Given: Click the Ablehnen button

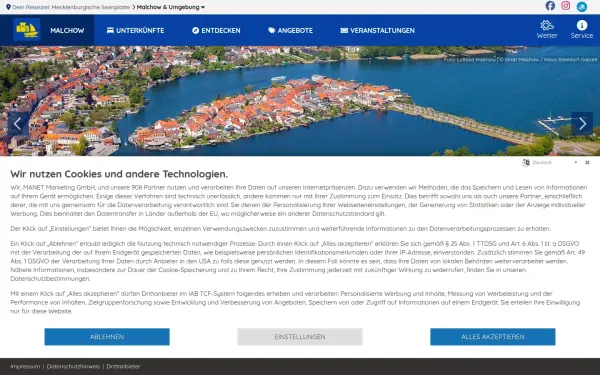Looking at the screenshot, I should point(107,337).
